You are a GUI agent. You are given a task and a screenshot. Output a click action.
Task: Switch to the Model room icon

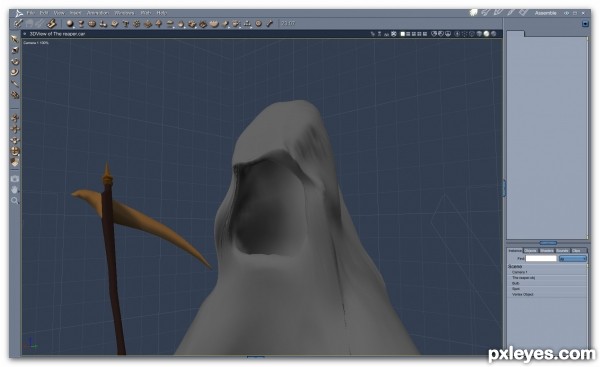(486, 13)
